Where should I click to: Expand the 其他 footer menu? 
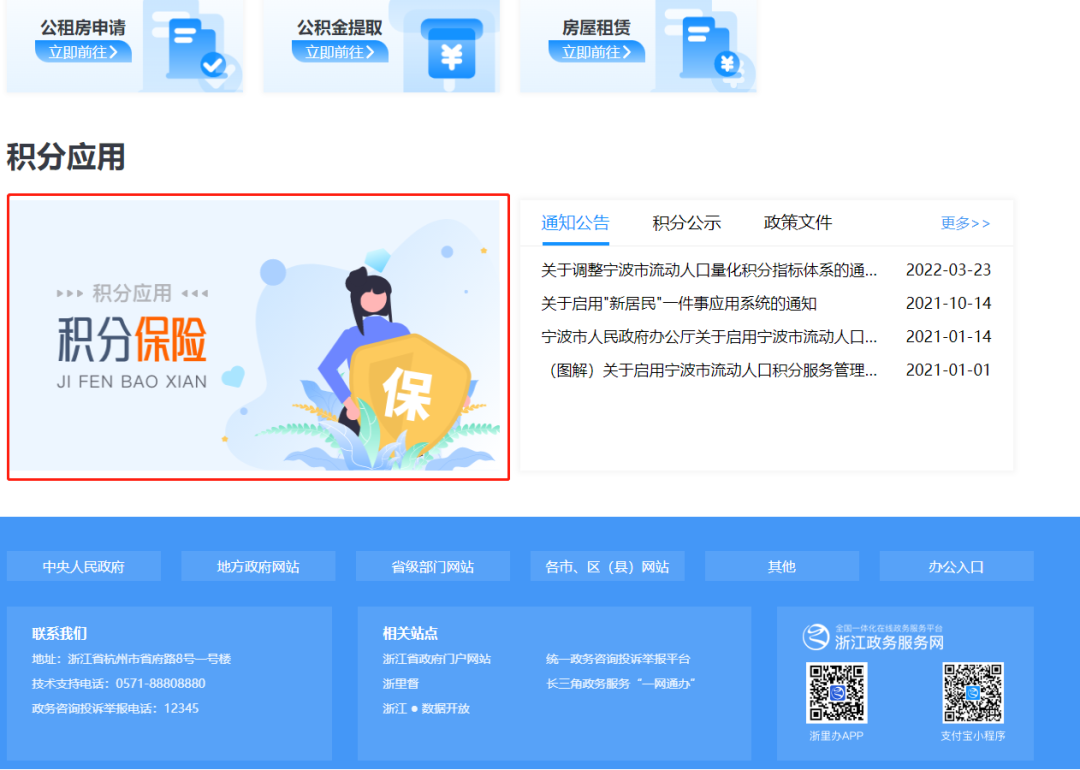tap(782, 566)
